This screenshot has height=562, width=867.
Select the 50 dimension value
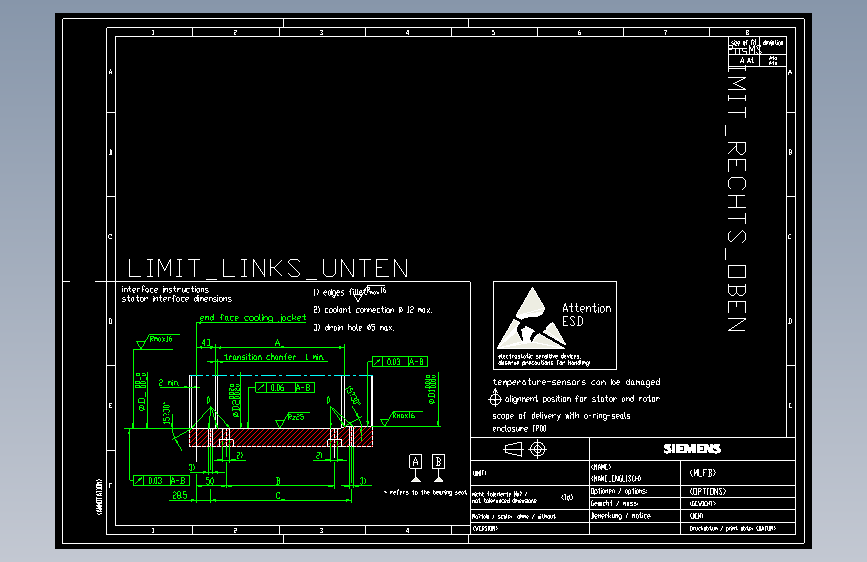tap(210, 481)
